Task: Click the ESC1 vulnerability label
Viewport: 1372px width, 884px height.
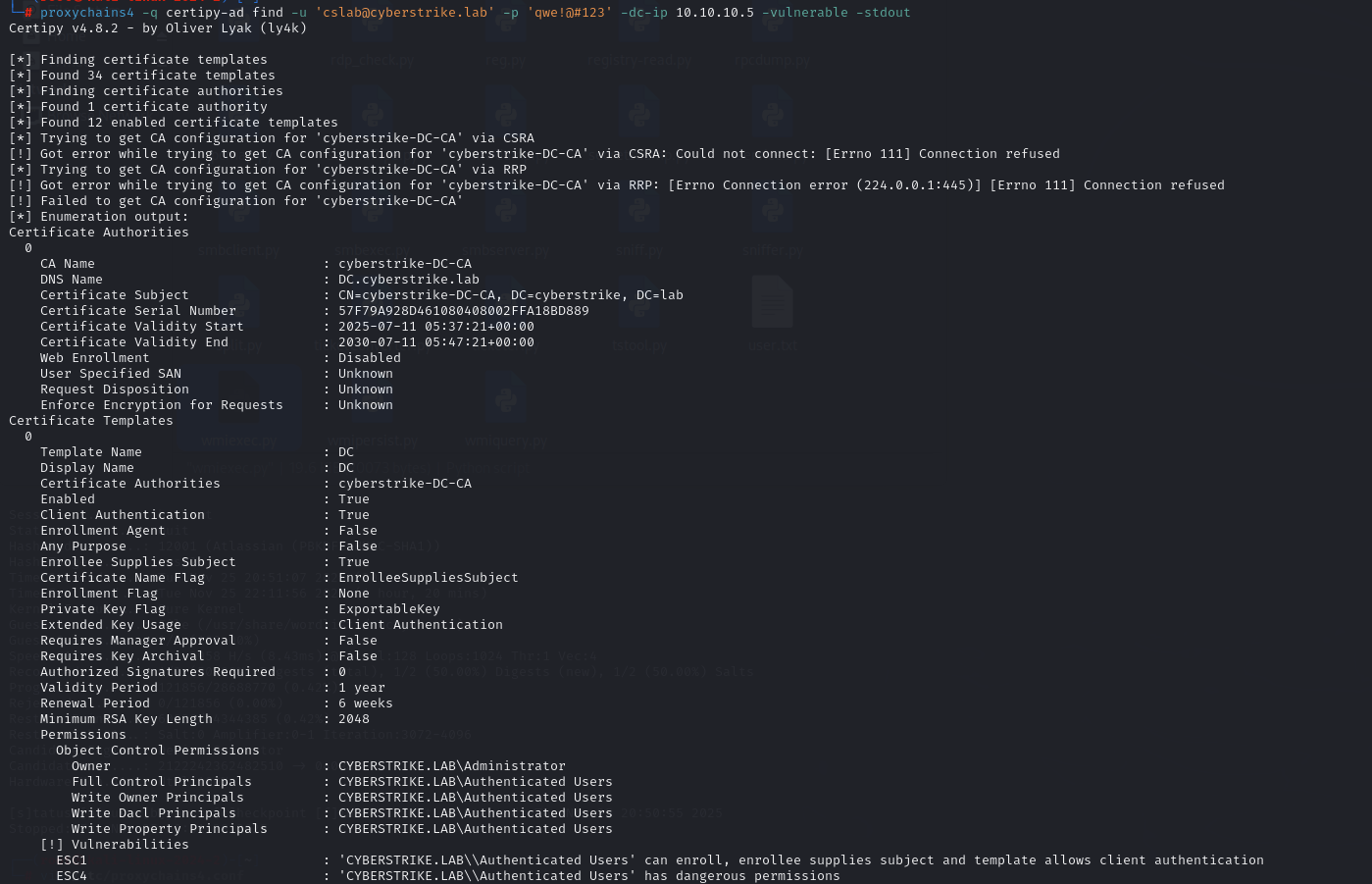Action: tap(72, 860)
